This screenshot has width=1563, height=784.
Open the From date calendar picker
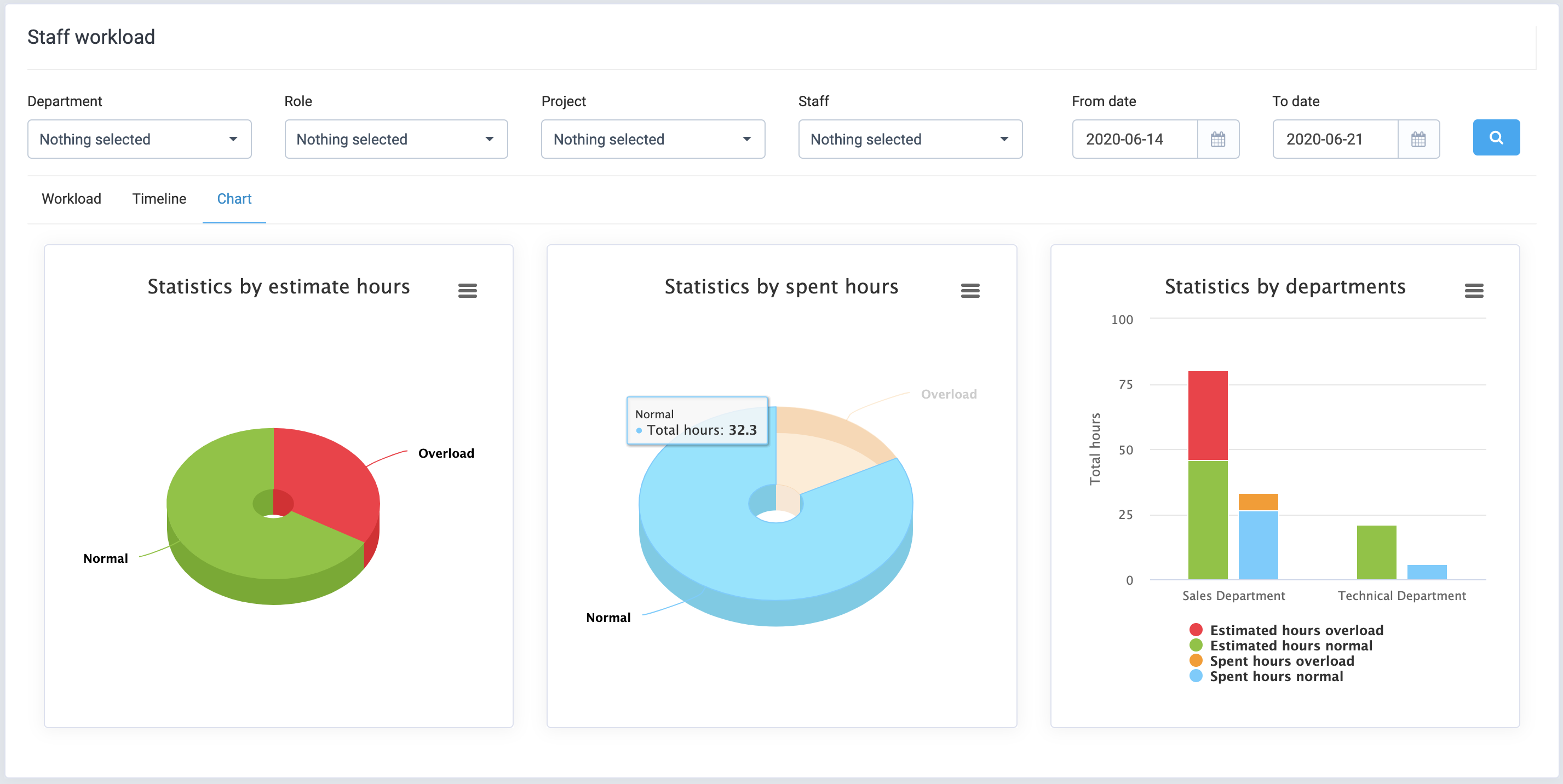1219,139
